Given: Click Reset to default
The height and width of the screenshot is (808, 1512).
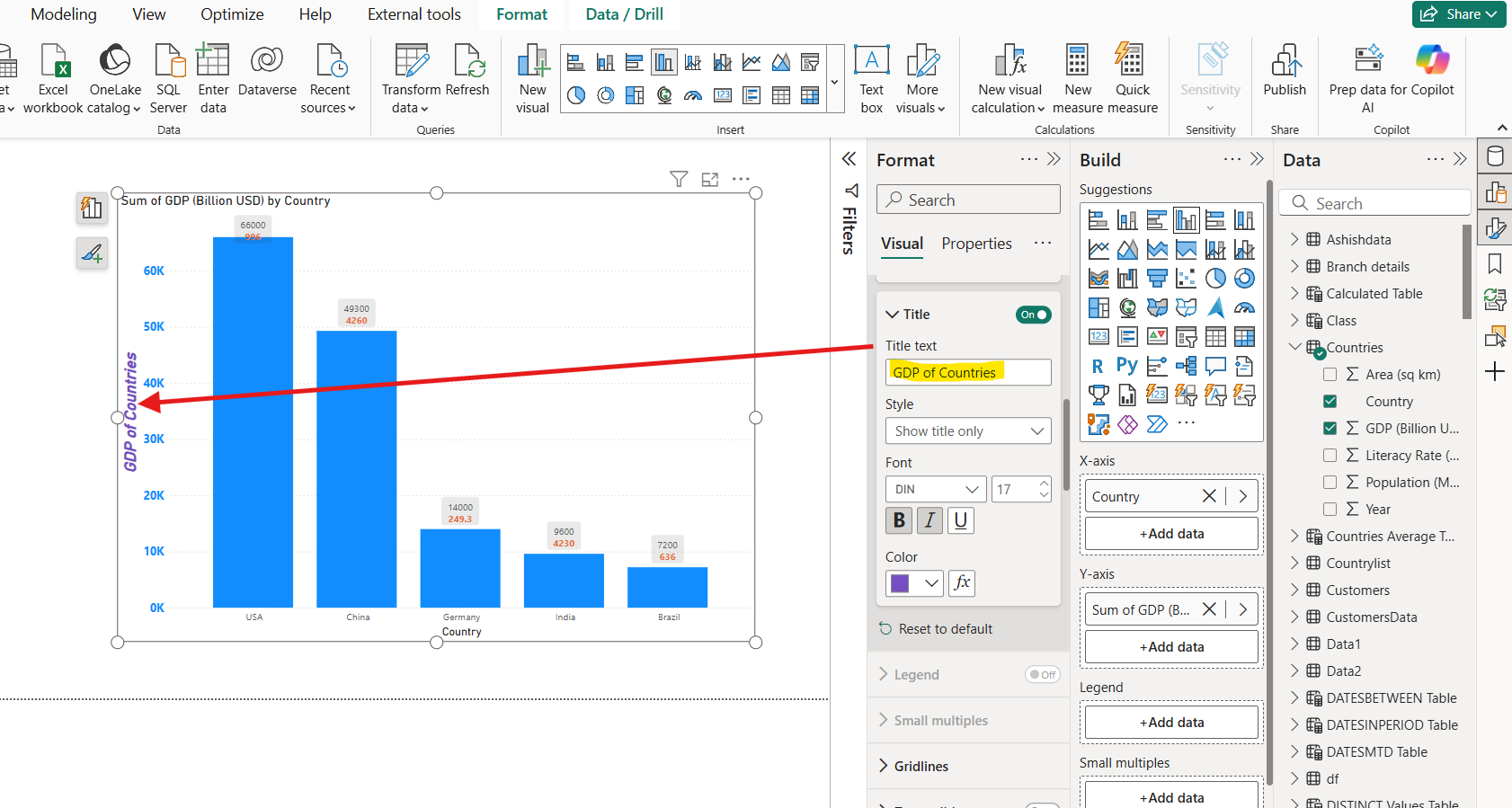Looking at the screenshot, I should pos(945,629).
